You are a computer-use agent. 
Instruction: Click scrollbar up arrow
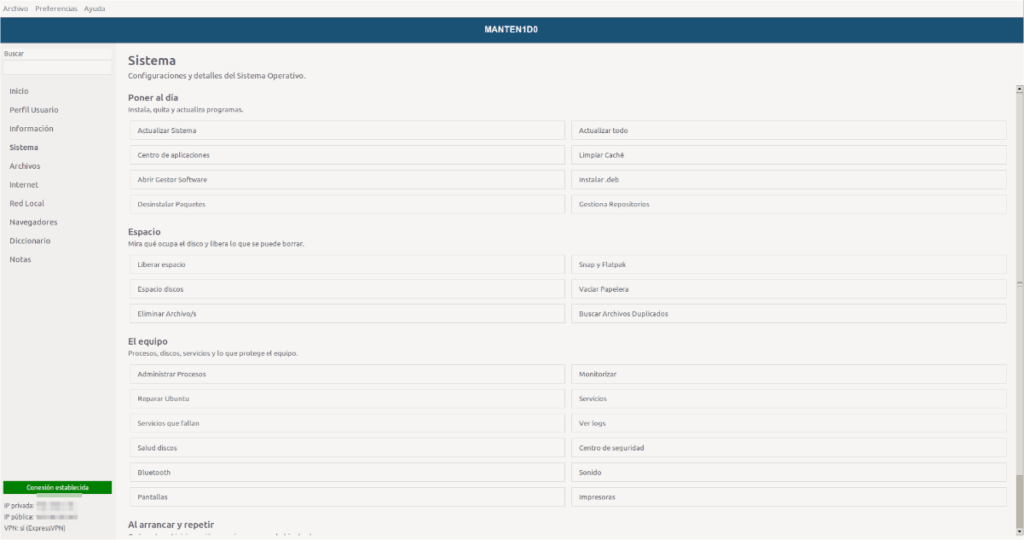1019,89
